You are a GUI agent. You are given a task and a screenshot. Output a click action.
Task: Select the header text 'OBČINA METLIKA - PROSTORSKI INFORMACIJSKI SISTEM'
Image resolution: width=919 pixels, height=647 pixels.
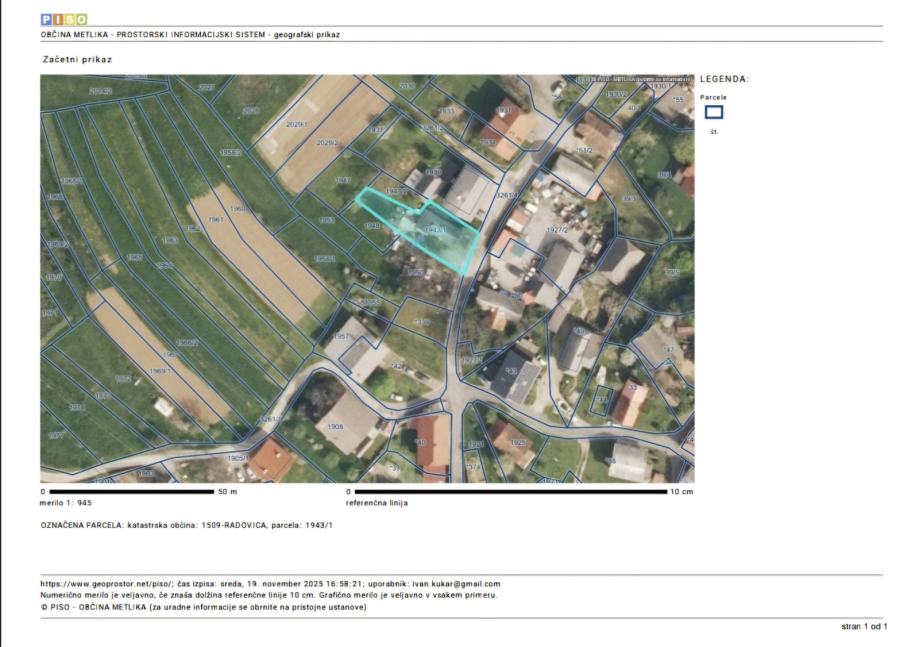tap(152, 35)
